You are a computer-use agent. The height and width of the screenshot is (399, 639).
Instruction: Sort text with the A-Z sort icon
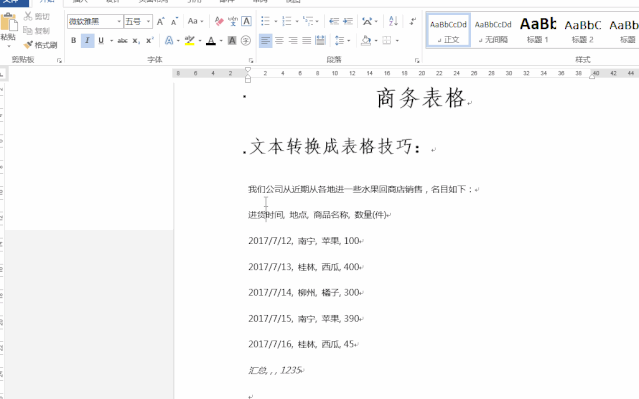393,21
